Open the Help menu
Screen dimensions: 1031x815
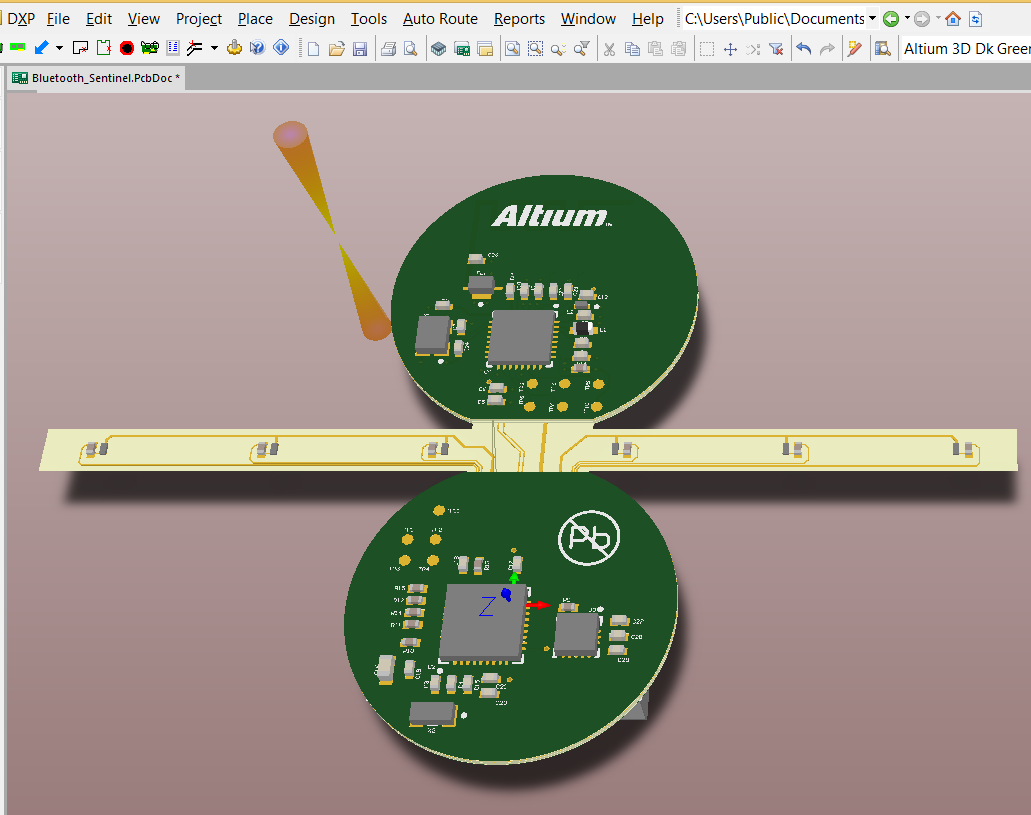pos(647,19)
